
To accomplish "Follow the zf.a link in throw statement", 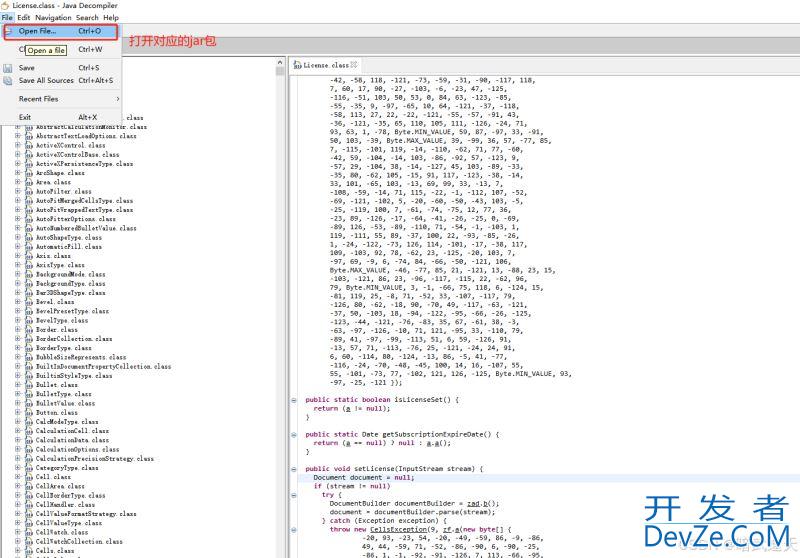I will click(x=454, y=529).
